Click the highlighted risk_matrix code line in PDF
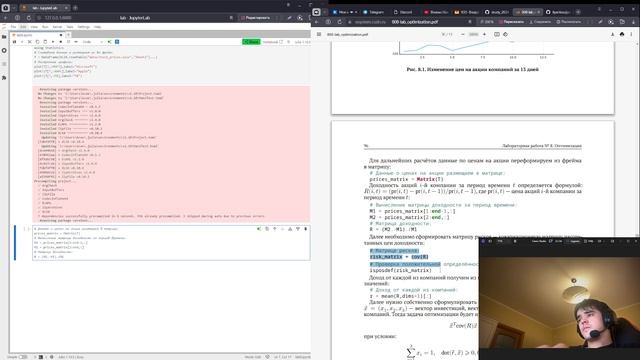Viewport: 640px width, 360px height. (x=399, y=257)
